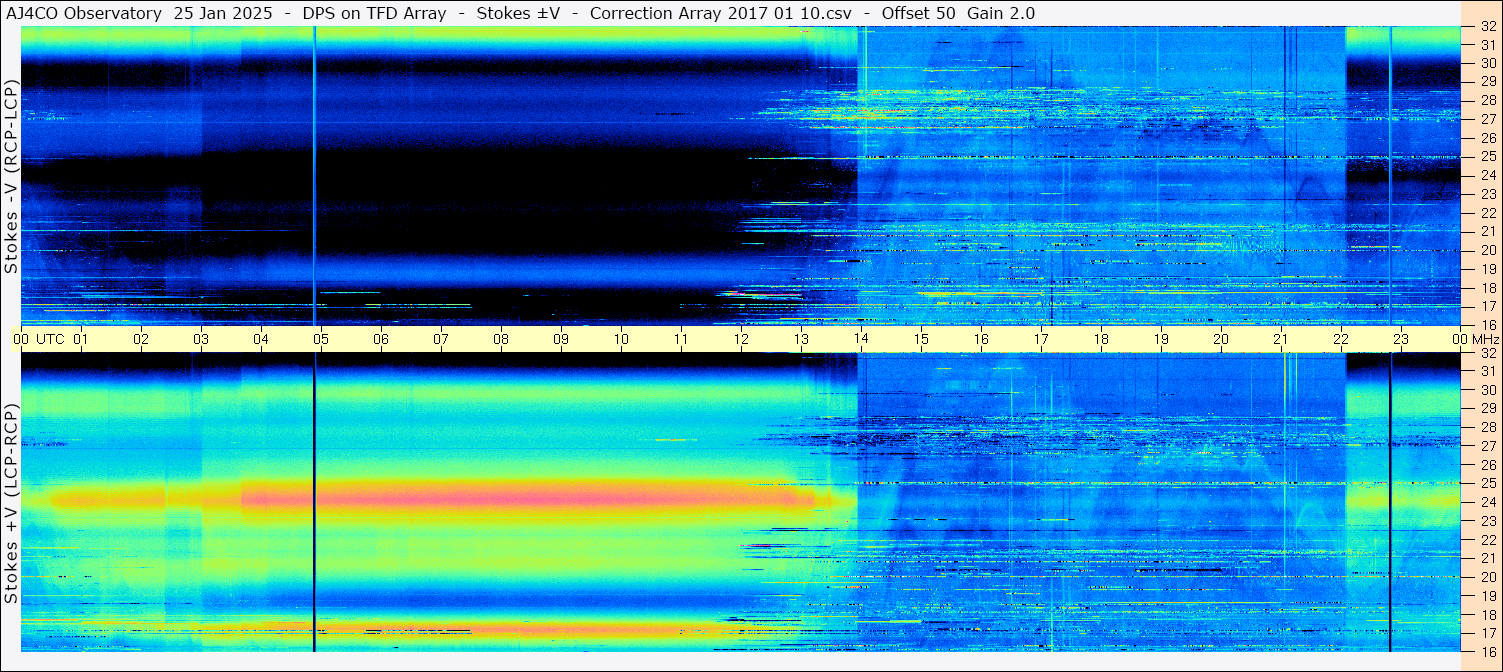Click the 'AJ4CO Observatory' title text

point(84,13)
